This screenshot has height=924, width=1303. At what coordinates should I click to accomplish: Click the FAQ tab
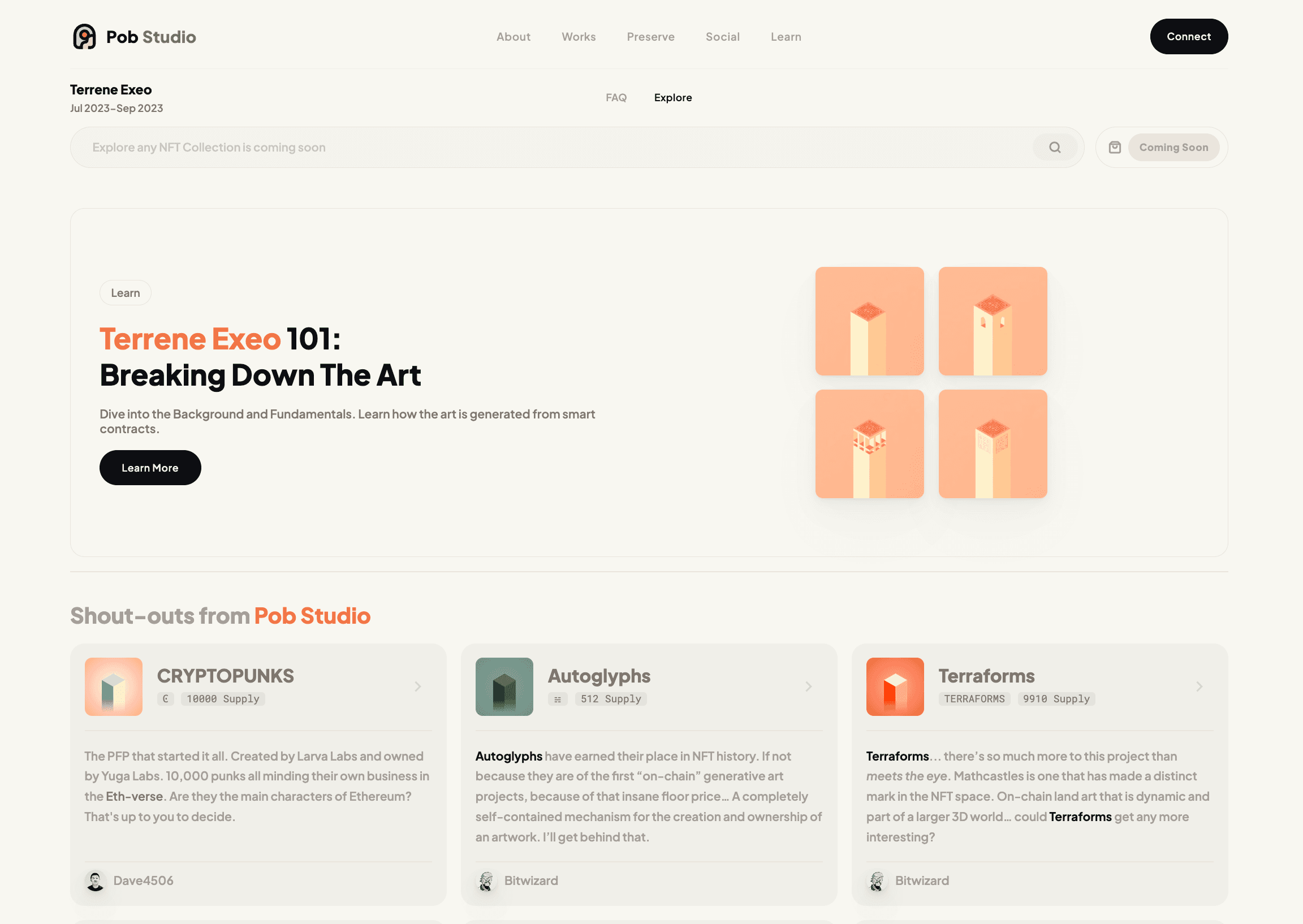616,97
